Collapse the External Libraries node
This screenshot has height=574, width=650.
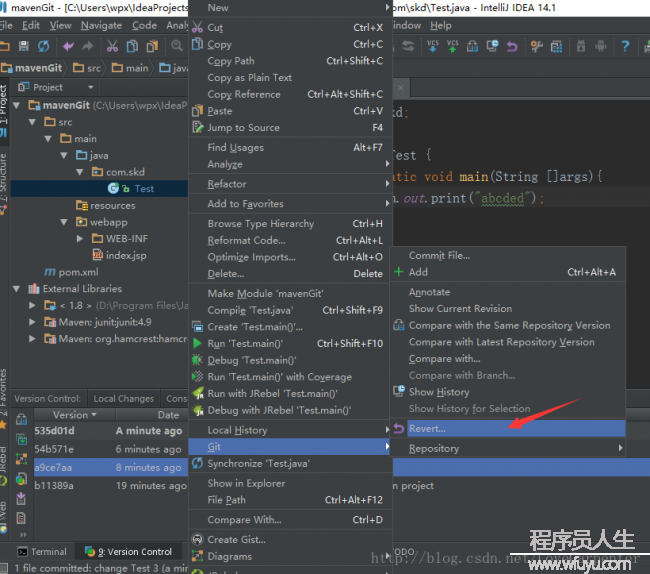[x=17, y=288]
